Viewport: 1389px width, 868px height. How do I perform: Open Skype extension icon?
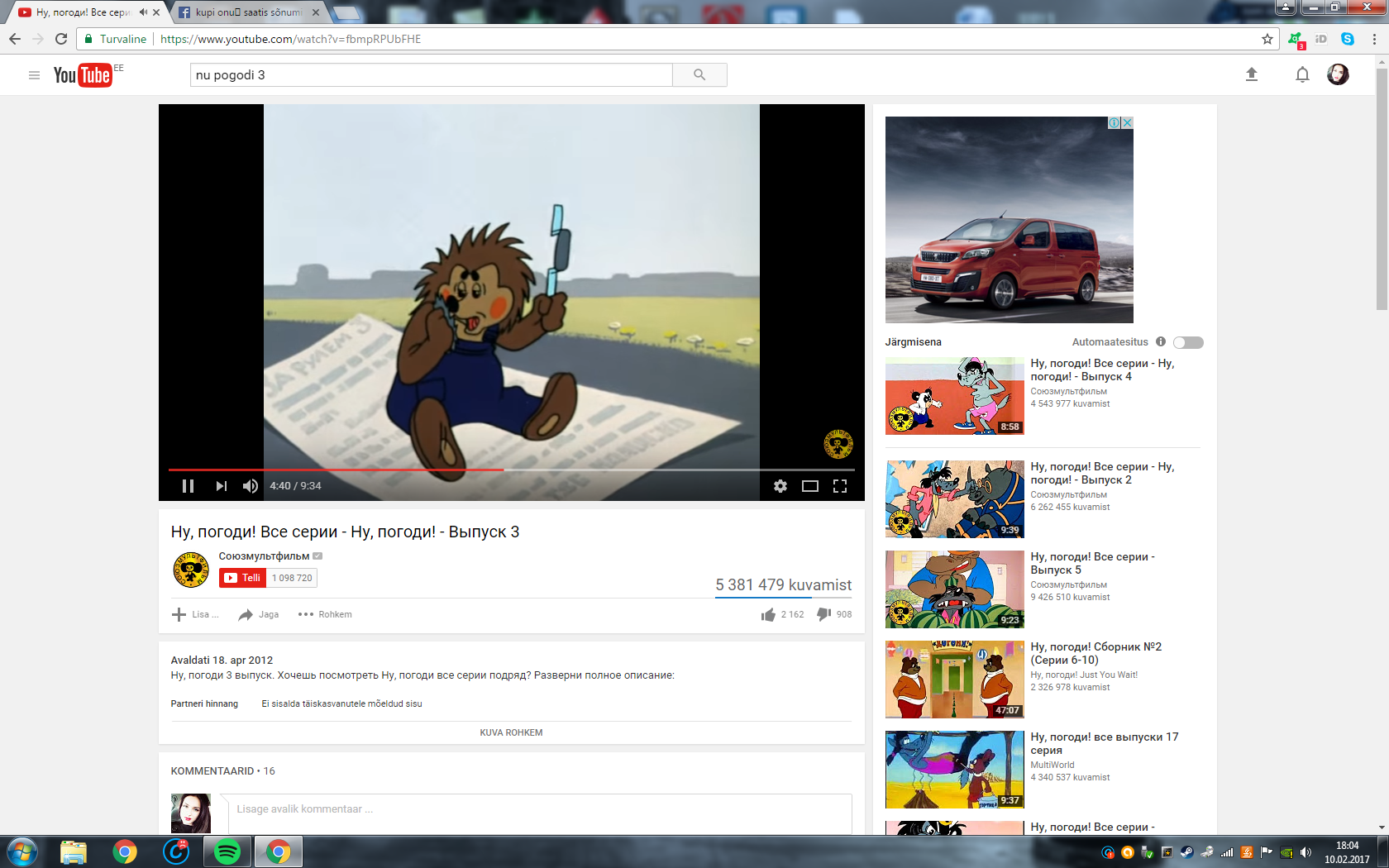1348,39
